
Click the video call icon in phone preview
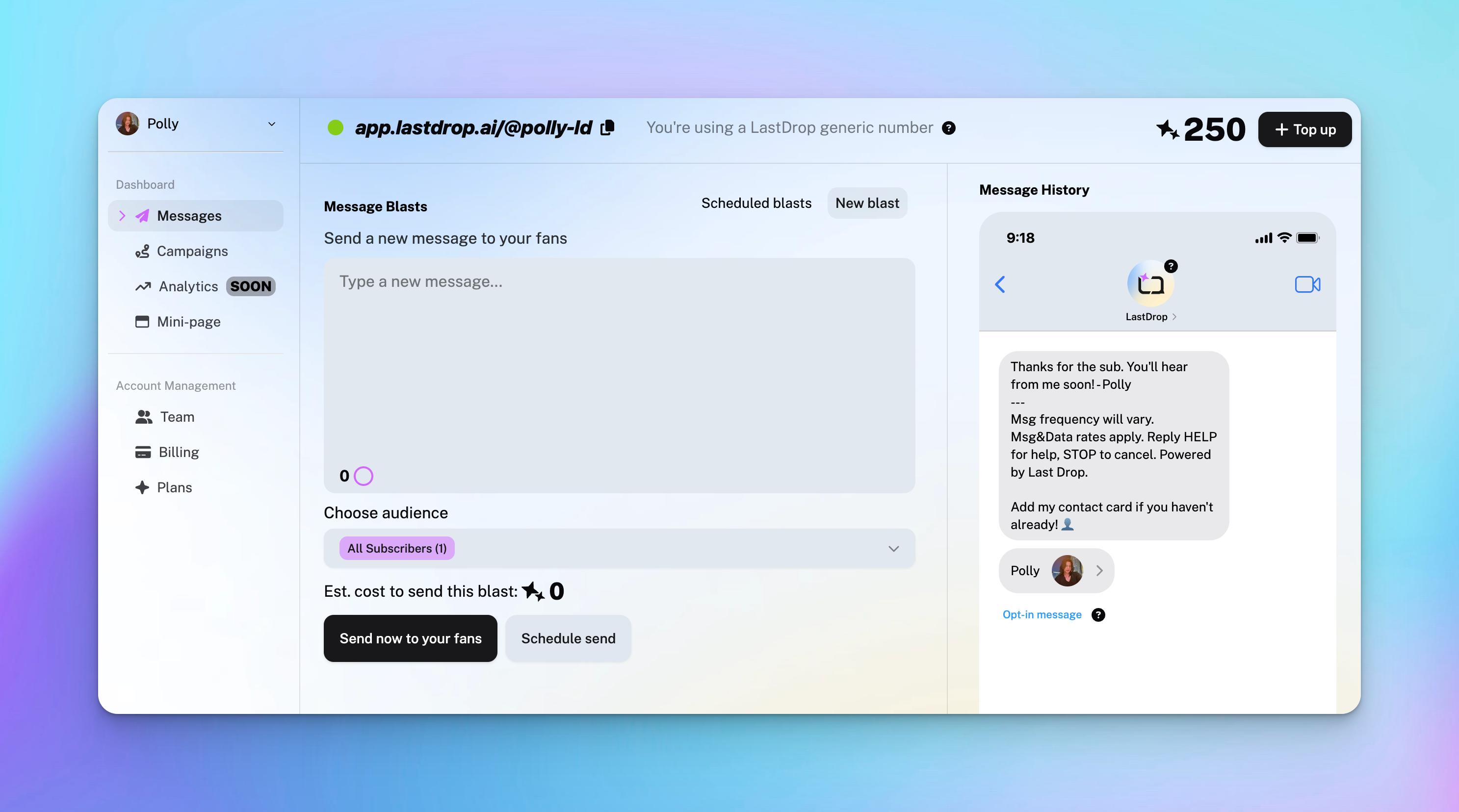pyautogui.click(x=1307, y=284)
